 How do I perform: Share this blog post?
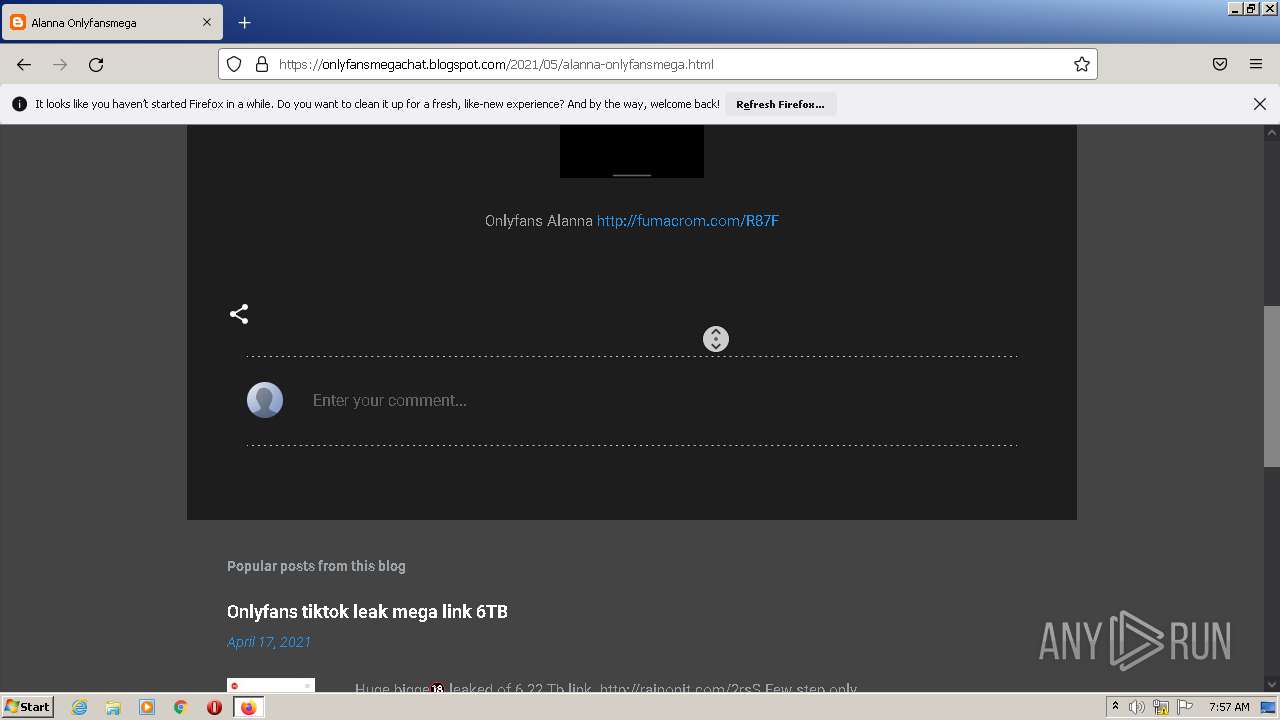(239, 314)
